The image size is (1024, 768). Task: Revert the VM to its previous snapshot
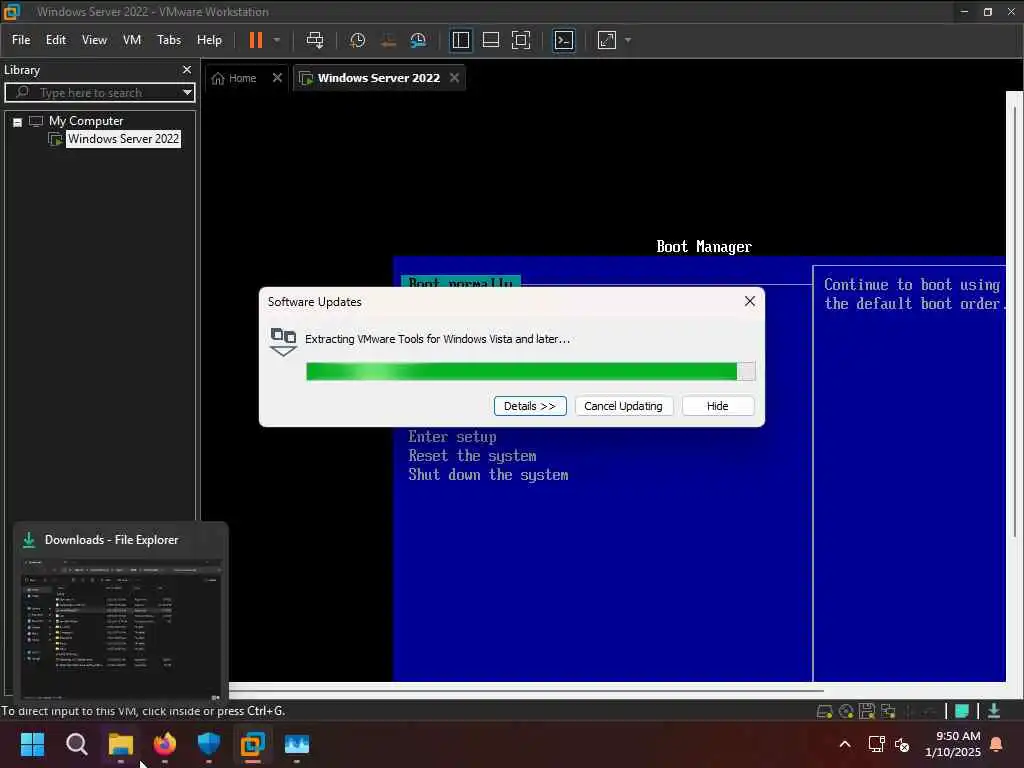(x=388, y=40)
